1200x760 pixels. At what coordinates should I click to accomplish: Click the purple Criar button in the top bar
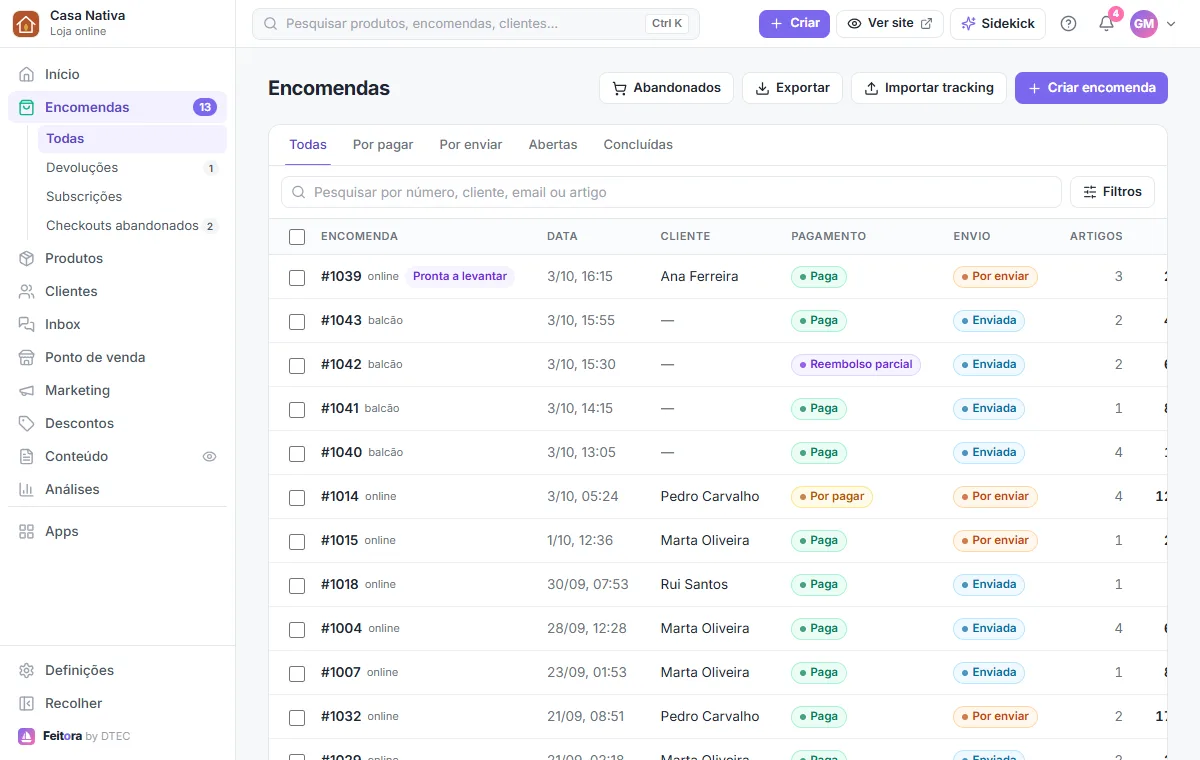tap(794, 24)
